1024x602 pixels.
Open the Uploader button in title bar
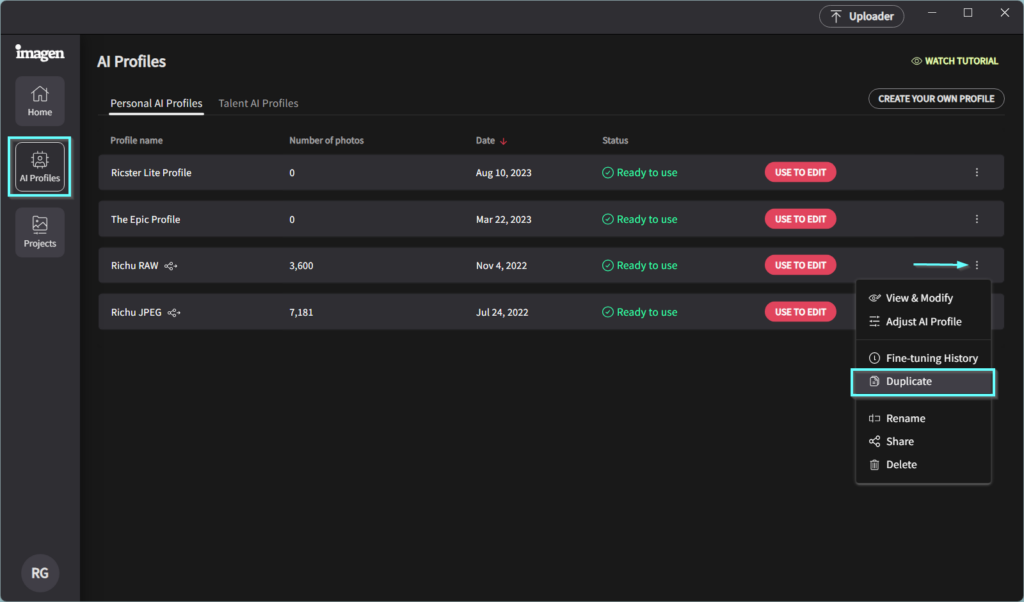(862, 16)
